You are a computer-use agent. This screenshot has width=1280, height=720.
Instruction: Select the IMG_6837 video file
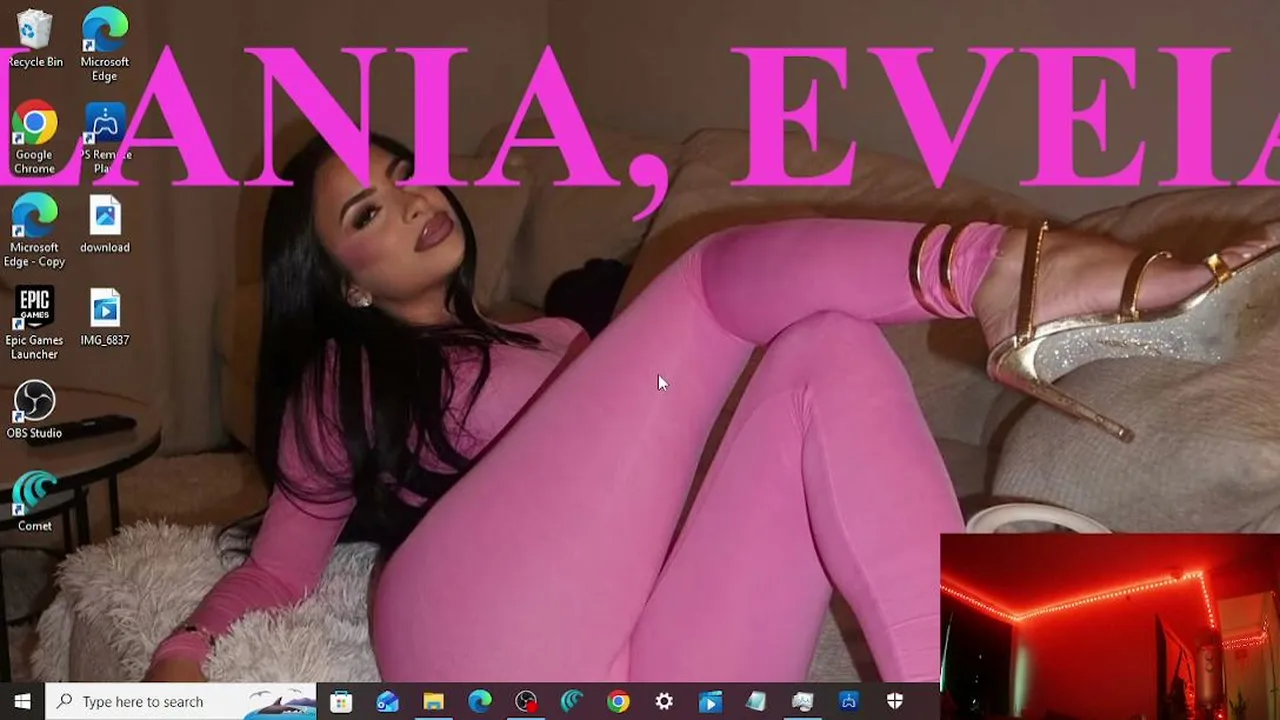tap(105, 318)
